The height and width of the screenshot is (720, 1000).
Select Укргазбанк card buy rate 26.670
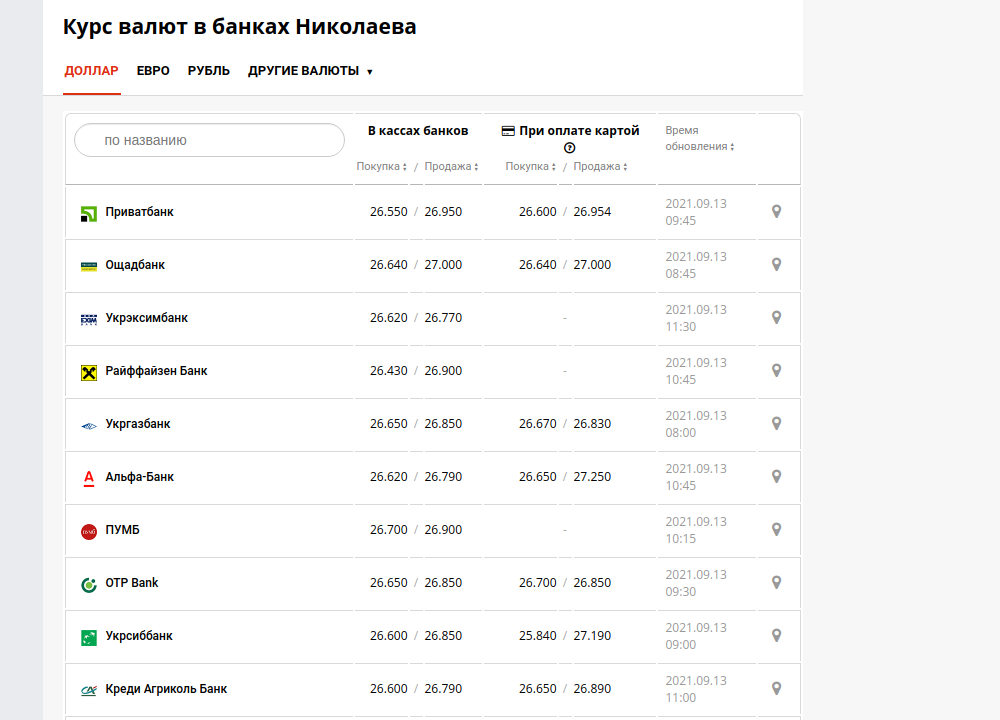point(538,423)
